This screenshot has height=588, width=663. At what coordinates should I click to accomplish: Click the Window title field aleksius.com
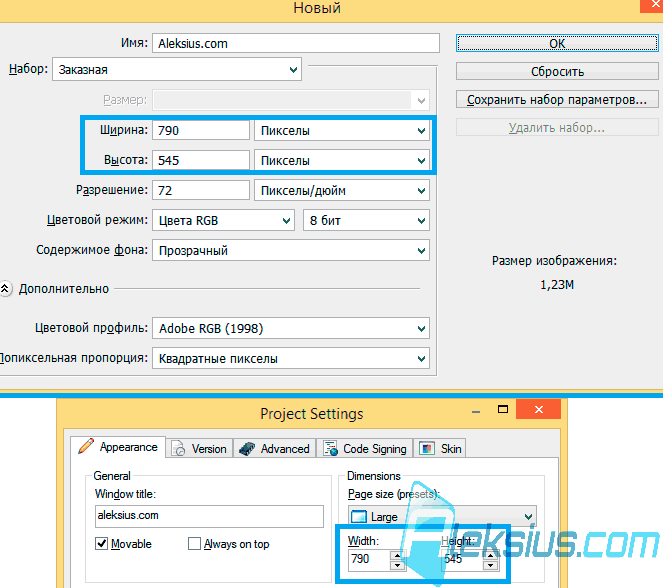(x=209, y=516)
